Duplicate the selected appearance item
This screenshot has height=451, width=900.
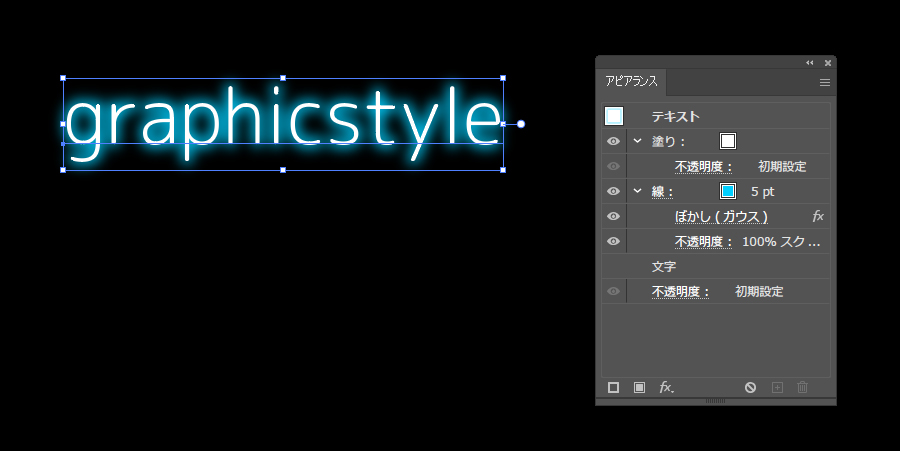tap(777, 388)
